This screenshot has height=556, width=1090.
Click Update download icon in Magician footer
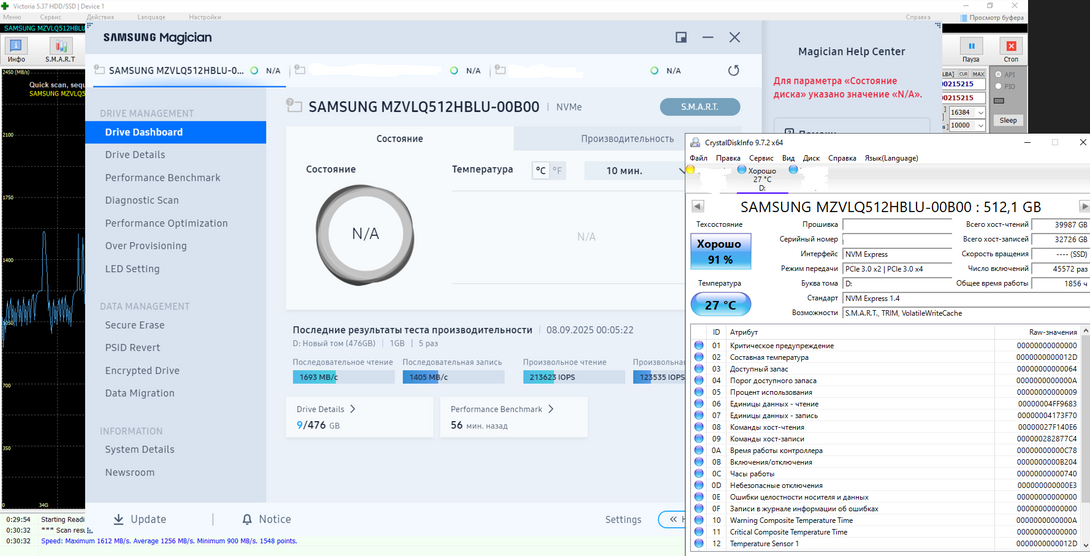(x=118, y=519)
